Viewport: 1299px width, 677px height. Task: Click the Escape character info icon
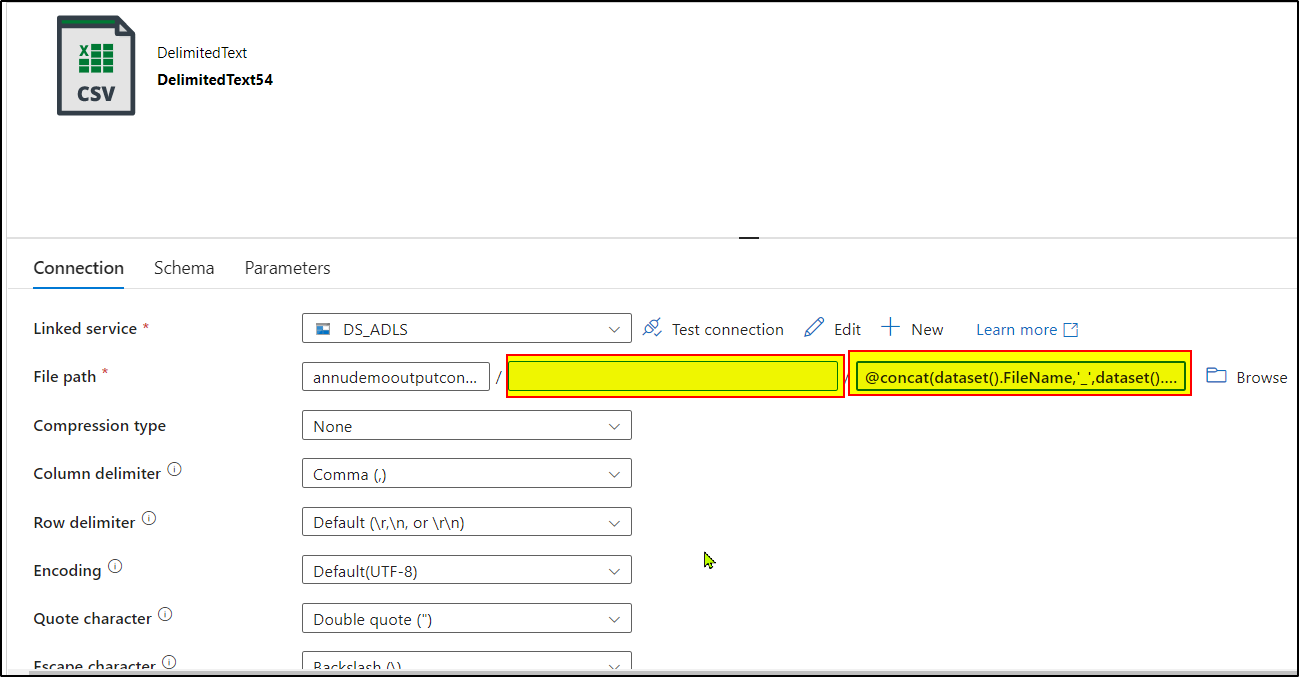click(169, 660)
